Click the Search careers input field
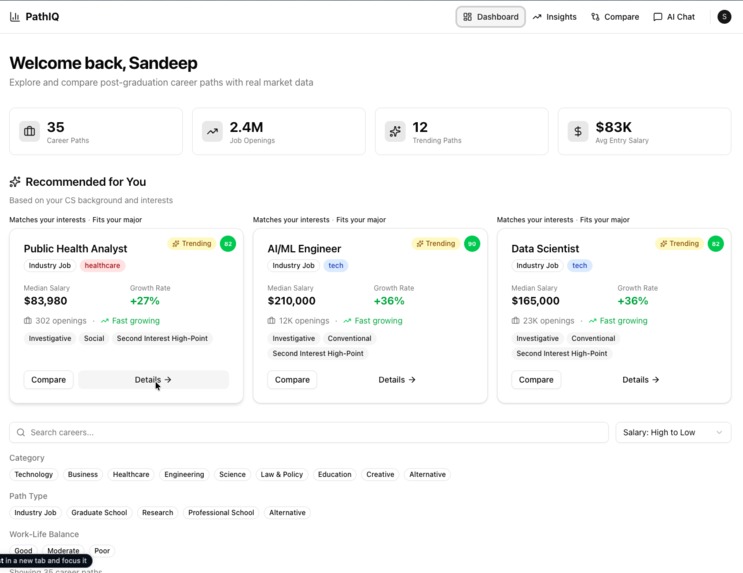This screenshot has width=743, height=573. pos(308,432)
